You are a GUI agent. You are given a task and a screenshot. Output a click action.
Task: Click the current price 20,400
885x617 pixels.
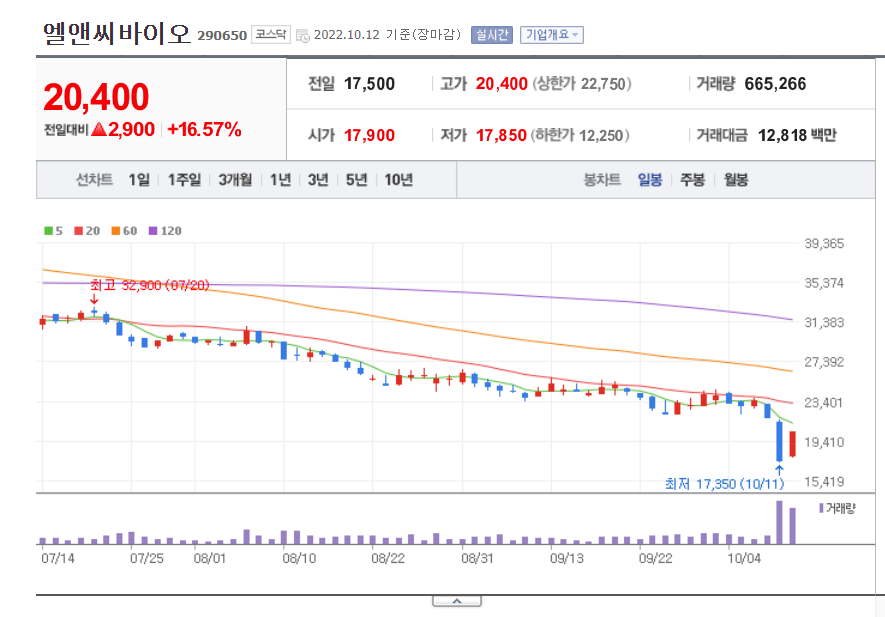pyautogui.click(x=96, y=97)
